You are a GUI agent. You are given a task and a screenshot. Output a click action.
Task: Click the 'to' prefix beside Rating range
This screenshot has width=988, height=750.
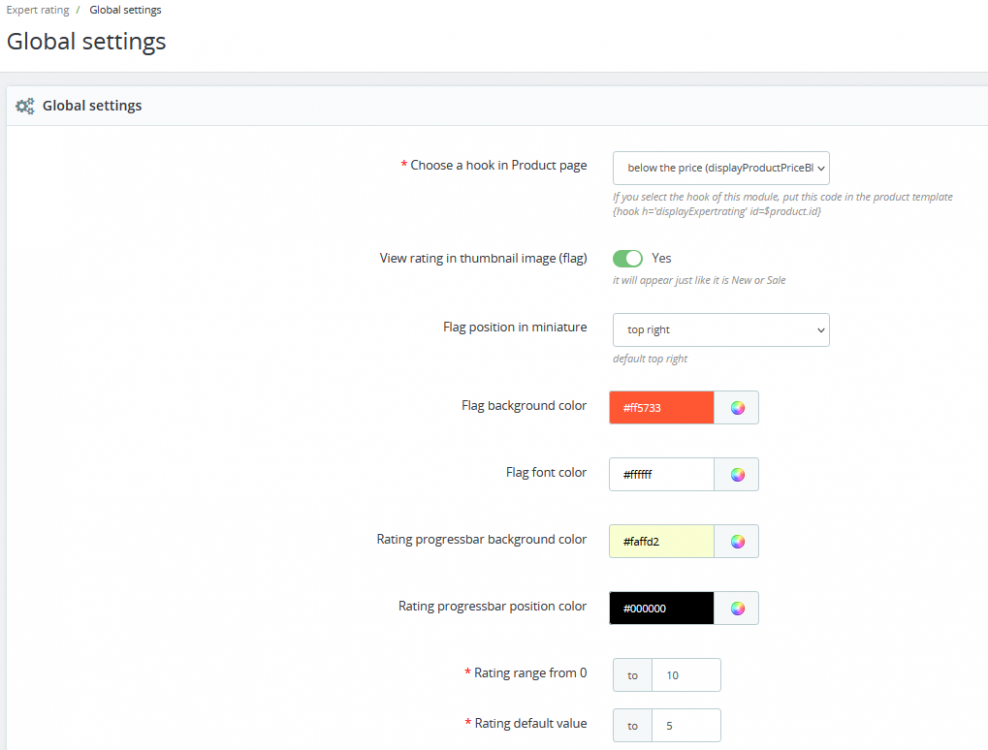(632, 675)
